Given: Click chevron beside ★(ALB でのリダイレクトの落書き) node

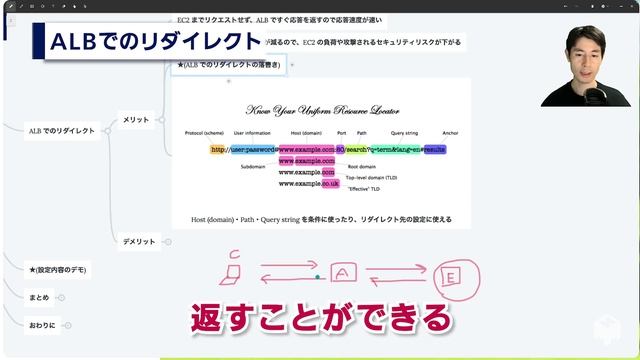Looking at the screenshot, I should 292,64.
